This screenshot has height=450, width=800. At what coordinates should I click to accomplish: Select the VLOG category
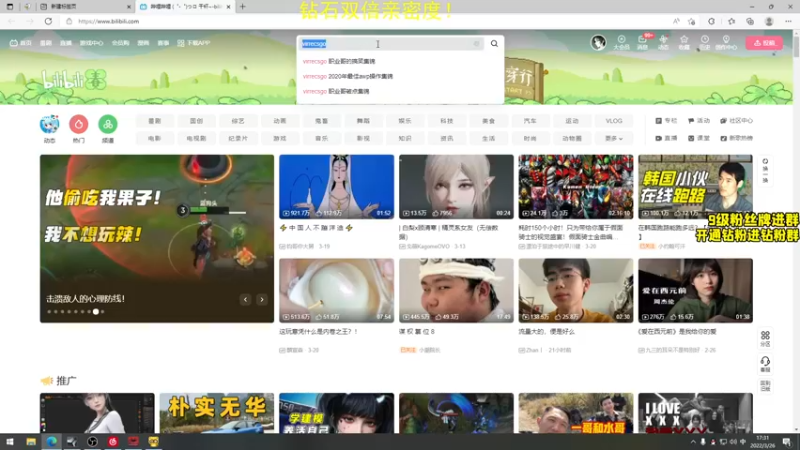(x=614, y=121)
